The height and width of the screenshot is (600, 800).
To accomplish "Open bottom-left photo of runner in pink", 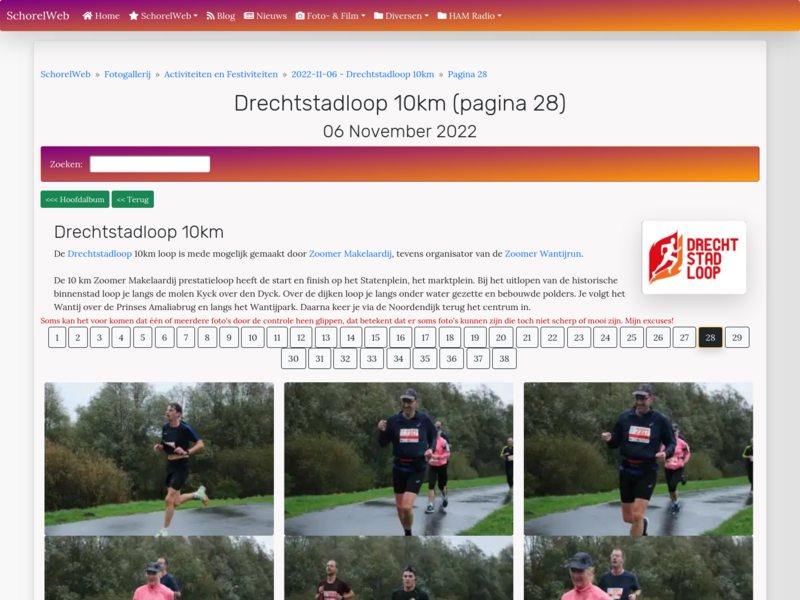I will pos(159,568).
